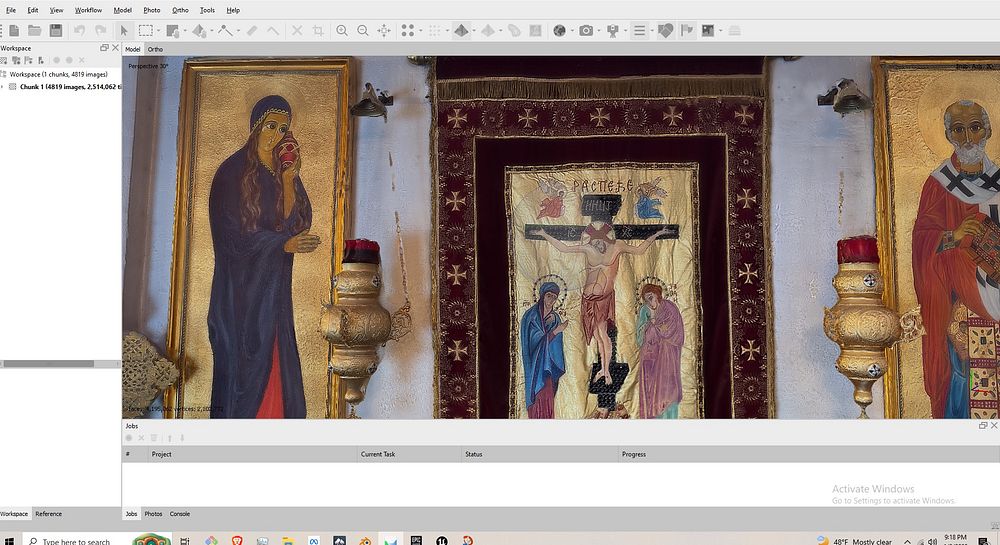
Task: Select the Rectangle Selection tool
Action: pyautogui.click(x=145, y=31)
